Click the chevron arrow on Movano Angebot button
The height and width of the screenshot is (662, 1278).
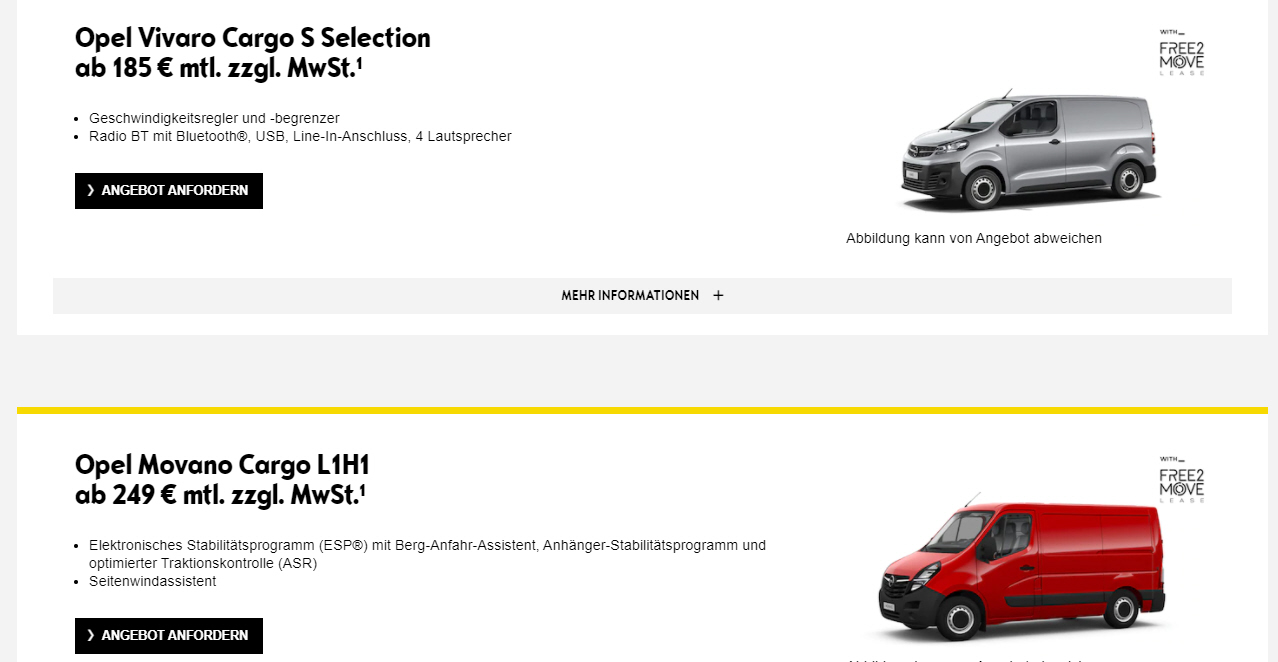point(91,636)
